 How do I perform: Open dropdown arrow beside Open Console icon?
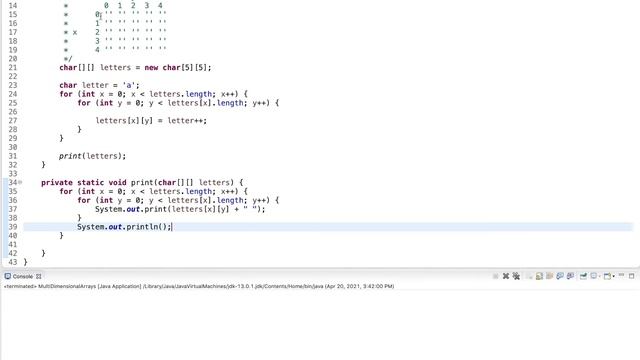[x=613, y=276]
